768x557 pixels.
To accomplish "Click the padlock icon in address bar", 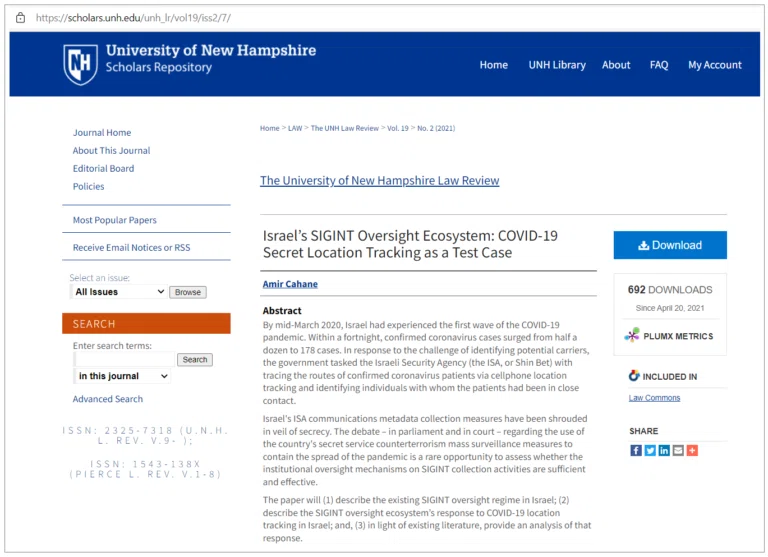I will (20, 18).
